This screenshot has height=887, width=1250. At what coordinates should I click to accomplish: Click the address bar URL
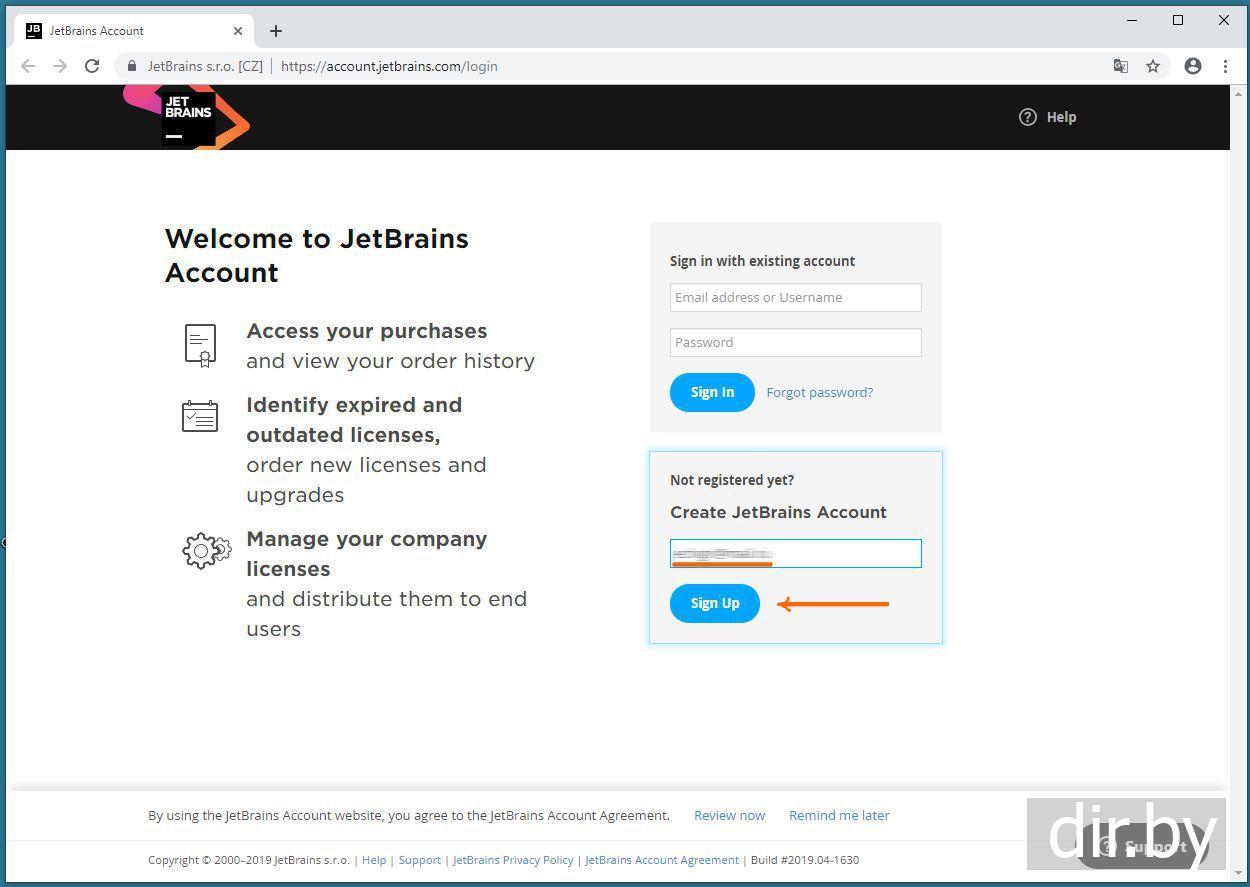tap(389, 66)
